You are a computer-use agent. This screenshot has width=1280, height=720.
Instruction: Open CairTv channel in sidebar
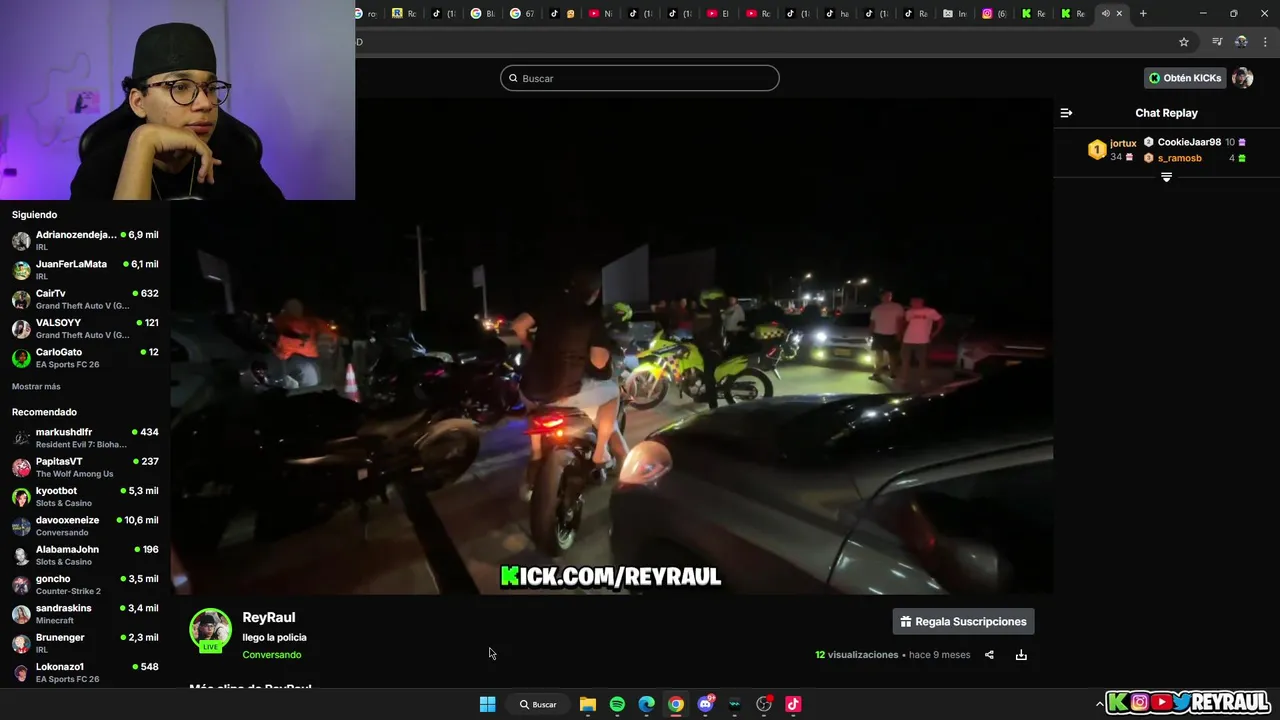click(85, 299)
